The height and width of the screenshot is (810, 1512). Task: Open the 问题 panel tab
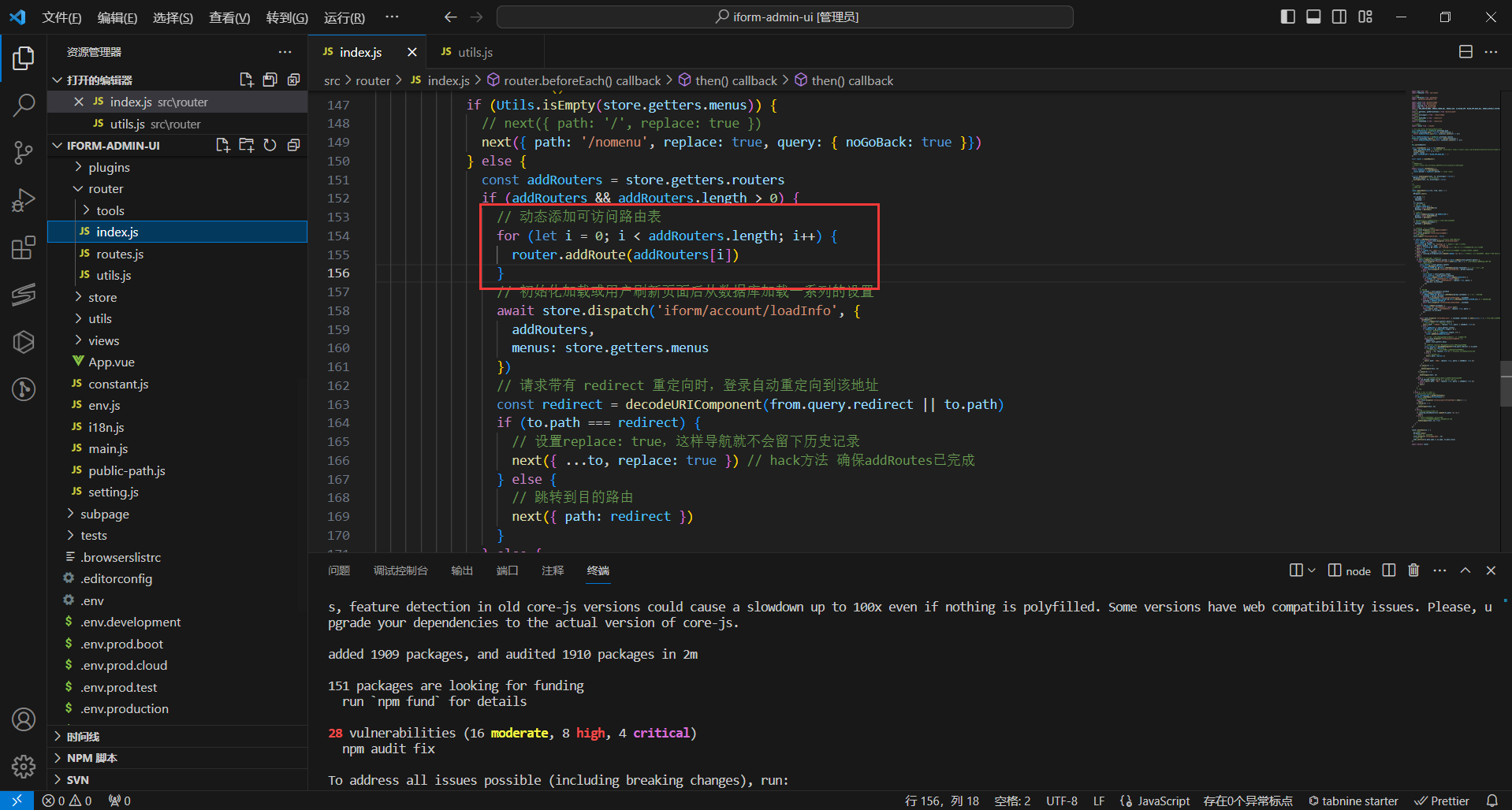(339, 570)
